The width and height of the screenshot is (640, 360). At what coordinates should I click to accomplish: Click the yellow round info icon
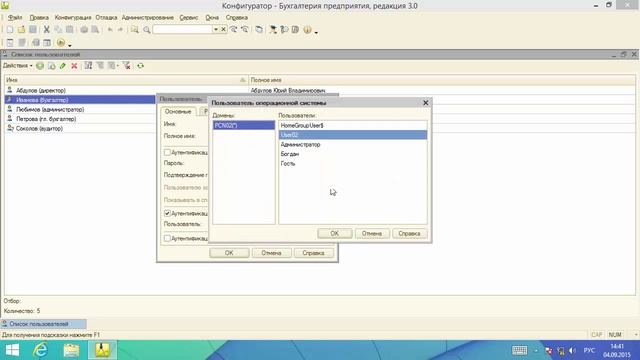[x=307, y=30]
